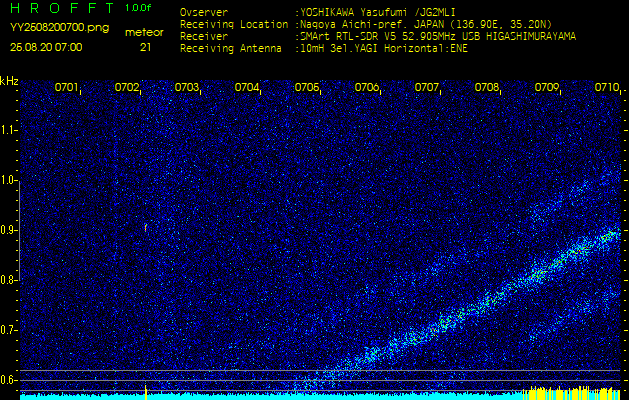Click the yellow spike in the bottom level bar

tap(146, 392)
